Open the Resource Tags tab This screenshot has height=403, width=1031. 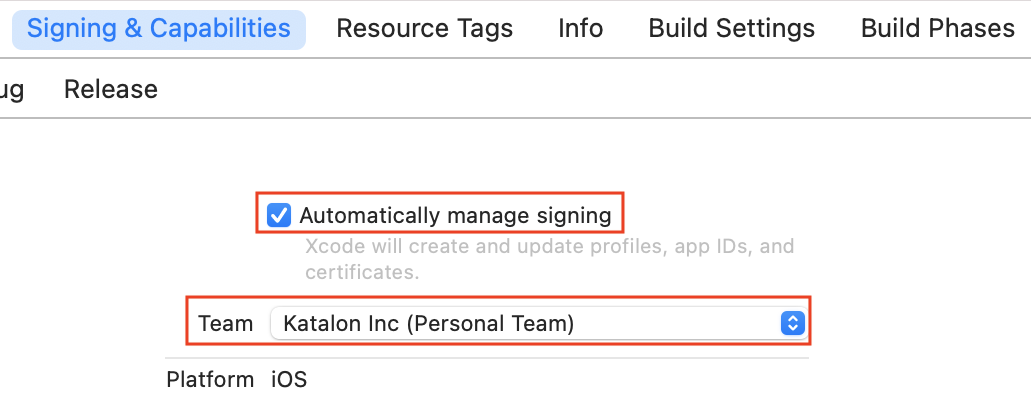coord(424,28)
